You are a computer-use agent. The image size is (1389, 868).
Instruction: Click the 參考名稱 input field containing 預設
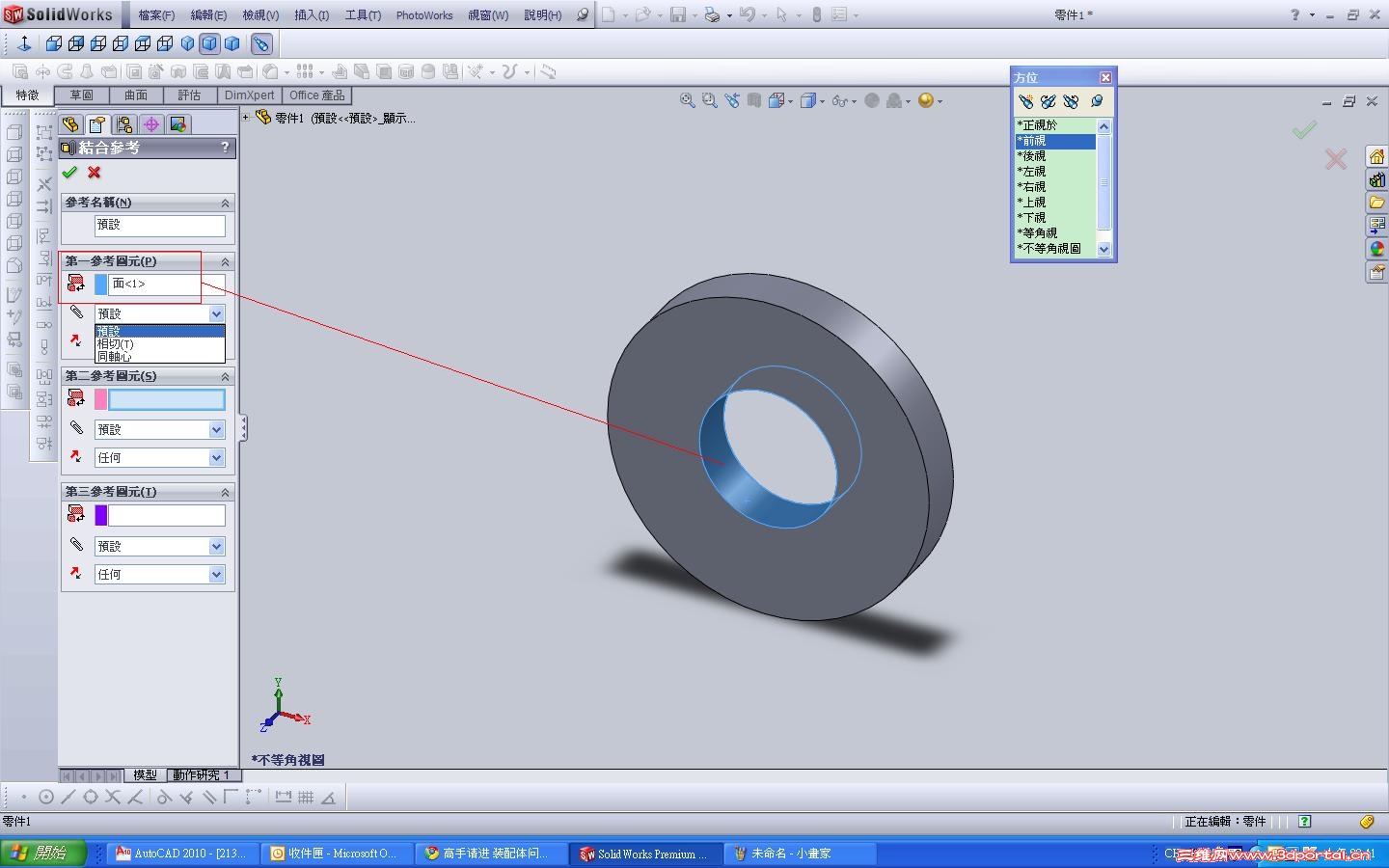(x=160, y=225)
